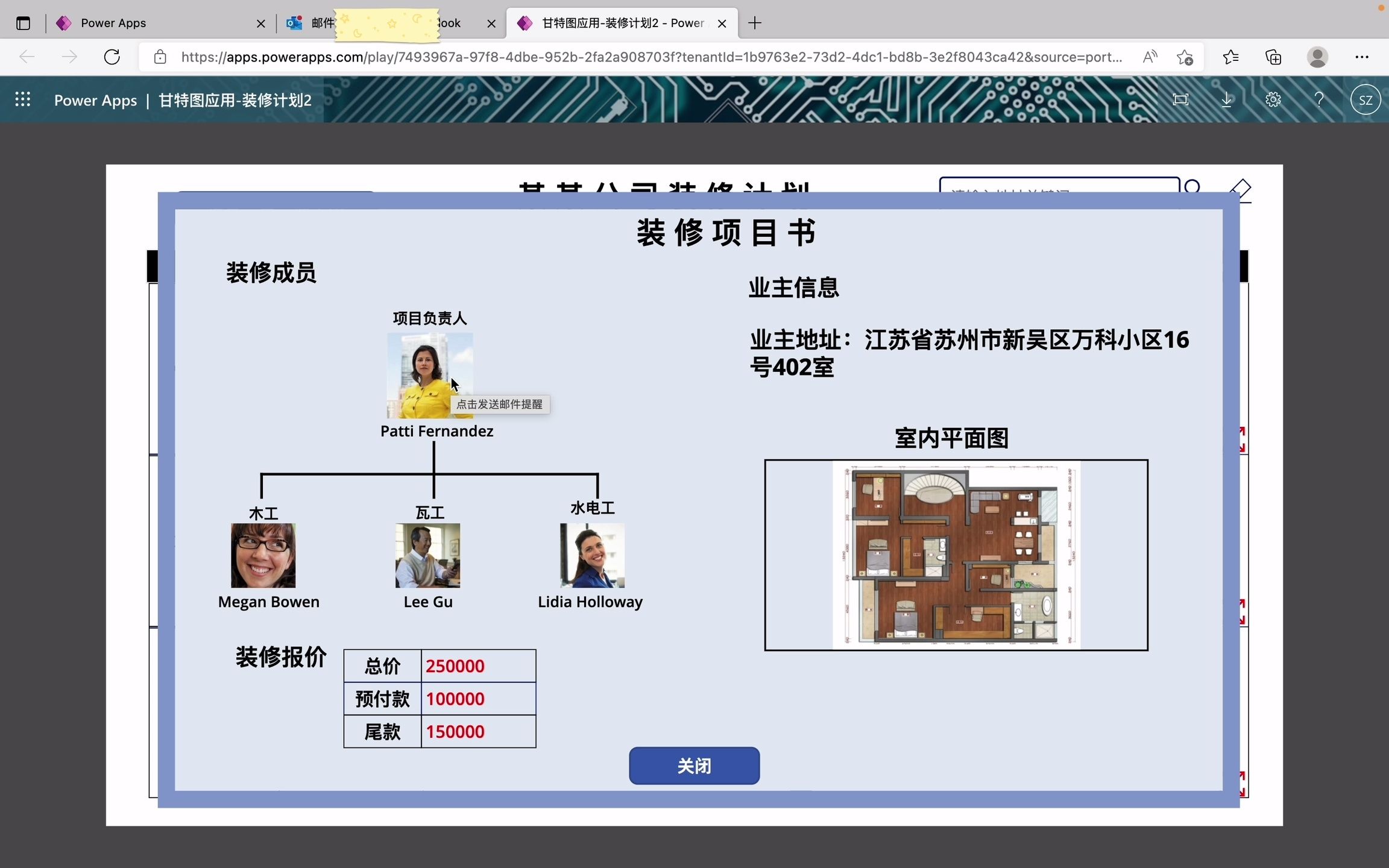Click the SZ user avatar in header
This screenshot has width=1389, height=868.
pyautogui.click(x=1365, y=99)
